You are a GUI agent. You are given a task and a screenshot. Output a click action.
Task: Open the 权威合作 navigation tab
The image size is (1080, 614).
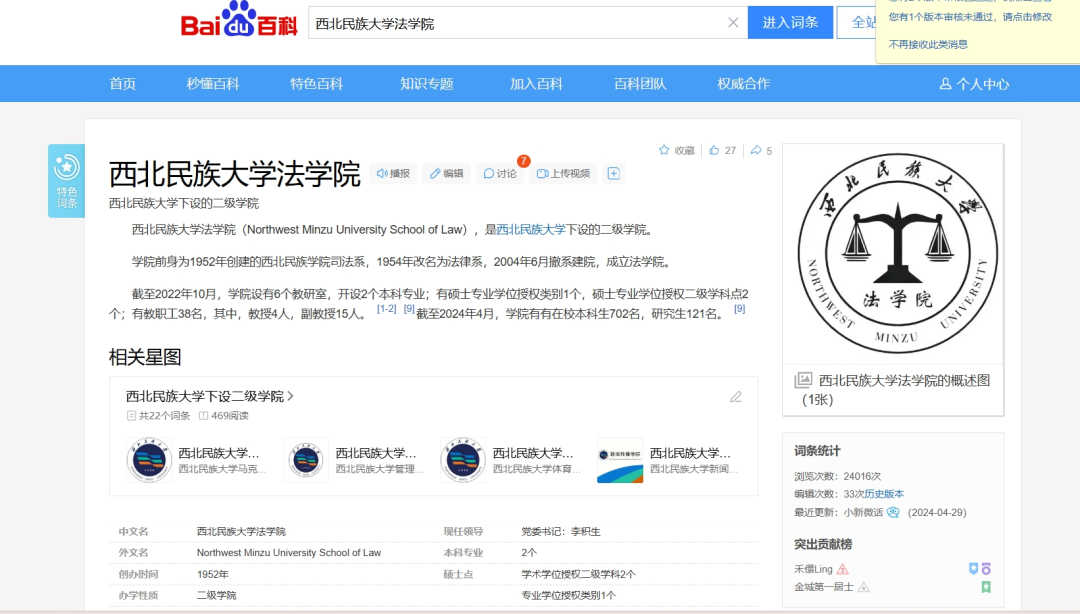click(x=743, y=84)
